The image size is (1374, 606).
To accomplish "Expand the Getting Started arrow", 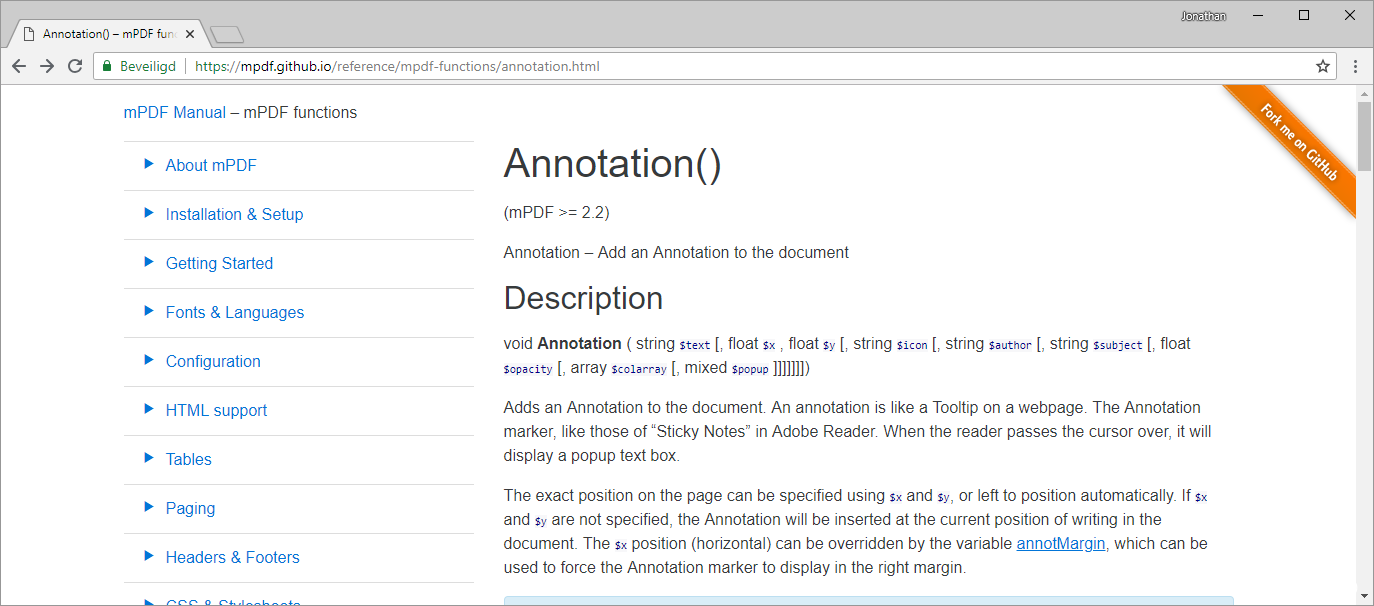I will click(x=149, y=262).
